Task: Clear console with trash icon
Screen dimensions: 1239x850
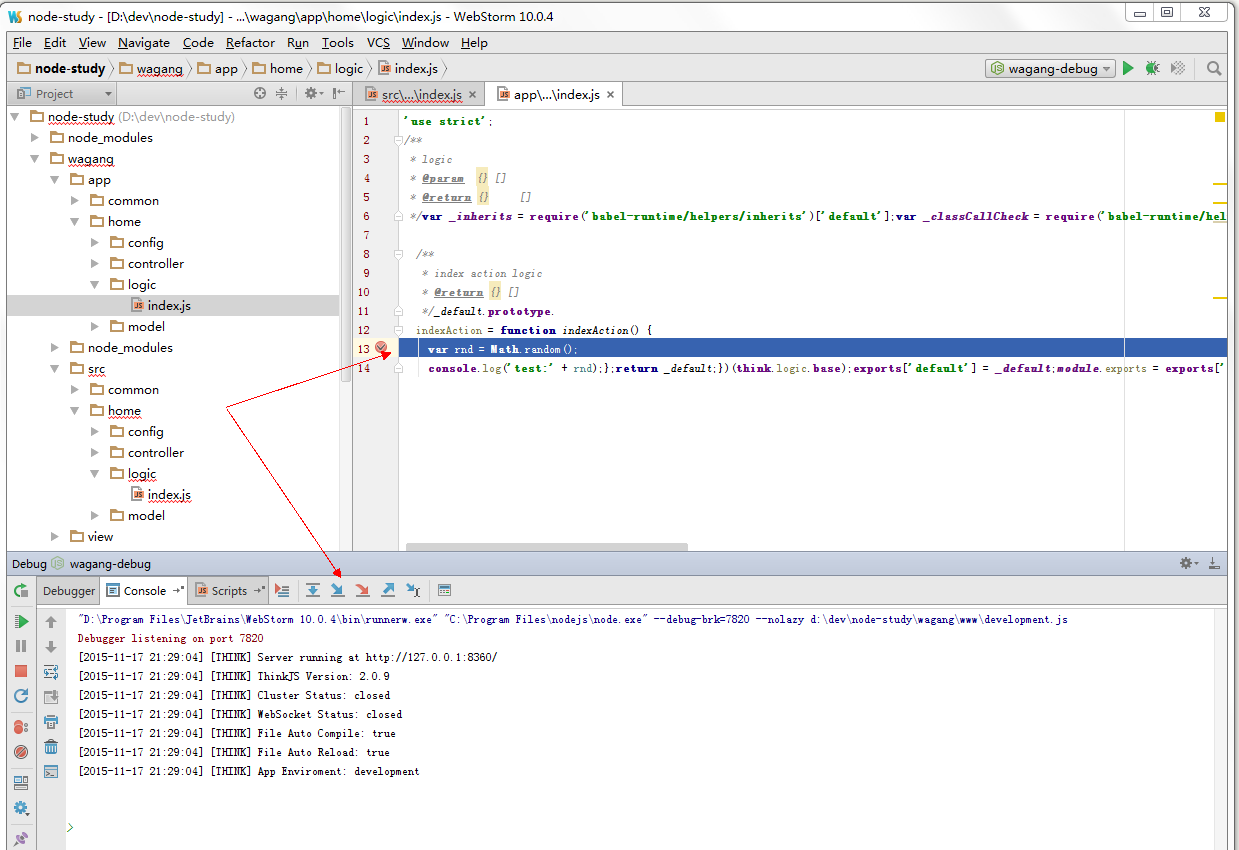Action: point(51,746)
